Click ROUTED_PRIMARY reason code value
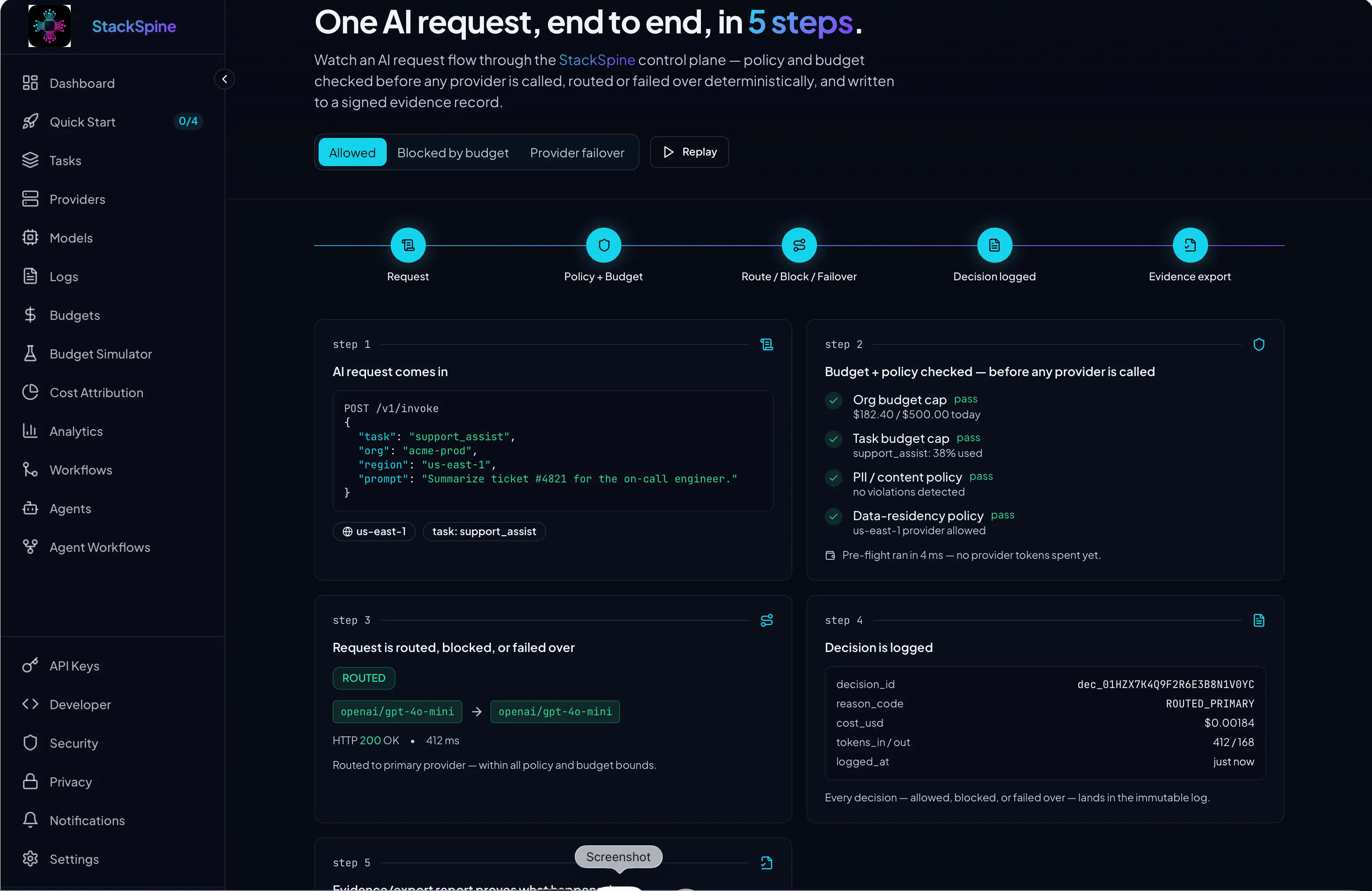The height and width of the screenshot is (891, 1372). click(x=1209, y=703)
